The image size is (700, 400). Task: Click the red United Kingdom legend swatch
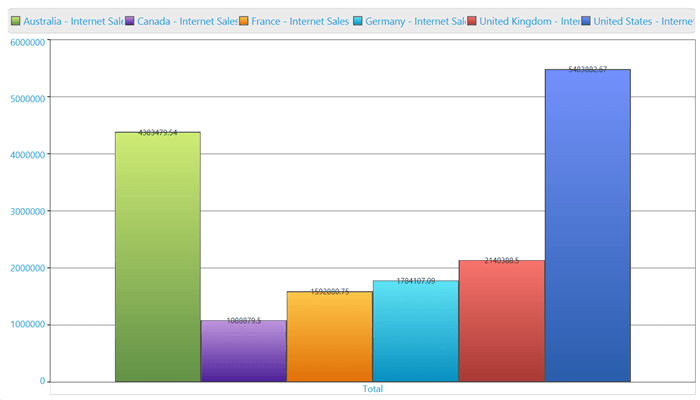[x=471, y=21]
